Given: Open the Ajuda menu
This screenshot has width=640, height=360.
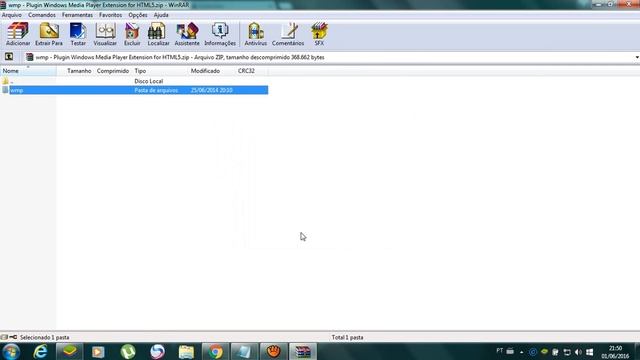Looking at the screenshot, I should 161,15.
